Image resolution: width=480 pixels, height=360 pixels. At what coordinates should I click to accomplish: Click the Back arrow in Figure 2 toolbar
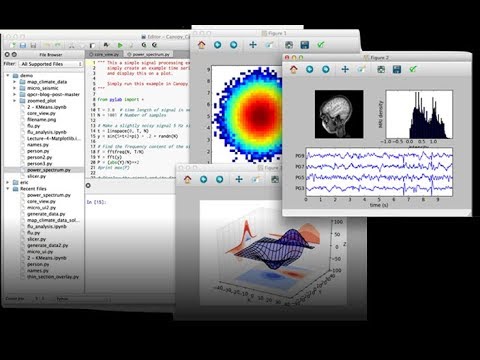point(310,69)
